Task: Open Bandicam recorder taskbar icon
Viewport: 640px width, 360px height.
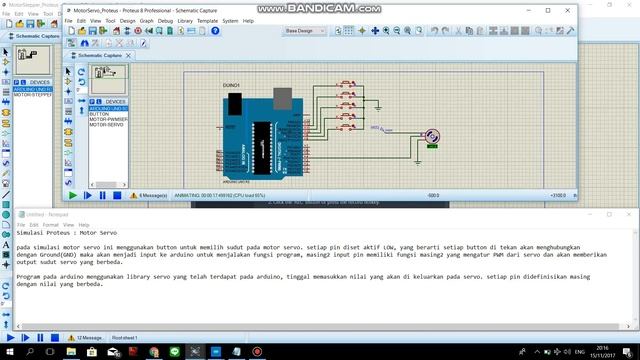Action: tap(257, 351)
